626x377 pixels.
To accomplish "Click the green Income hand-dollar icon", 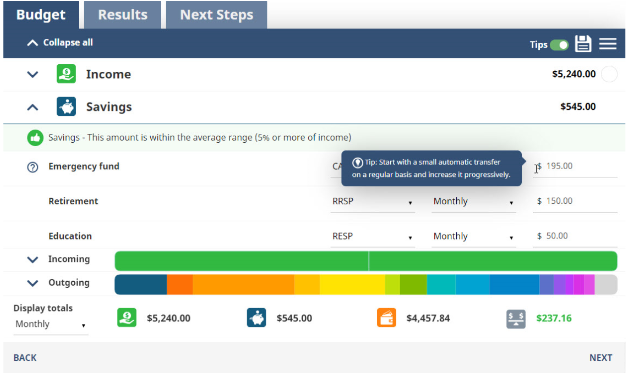I will click(x=66, y=74).
